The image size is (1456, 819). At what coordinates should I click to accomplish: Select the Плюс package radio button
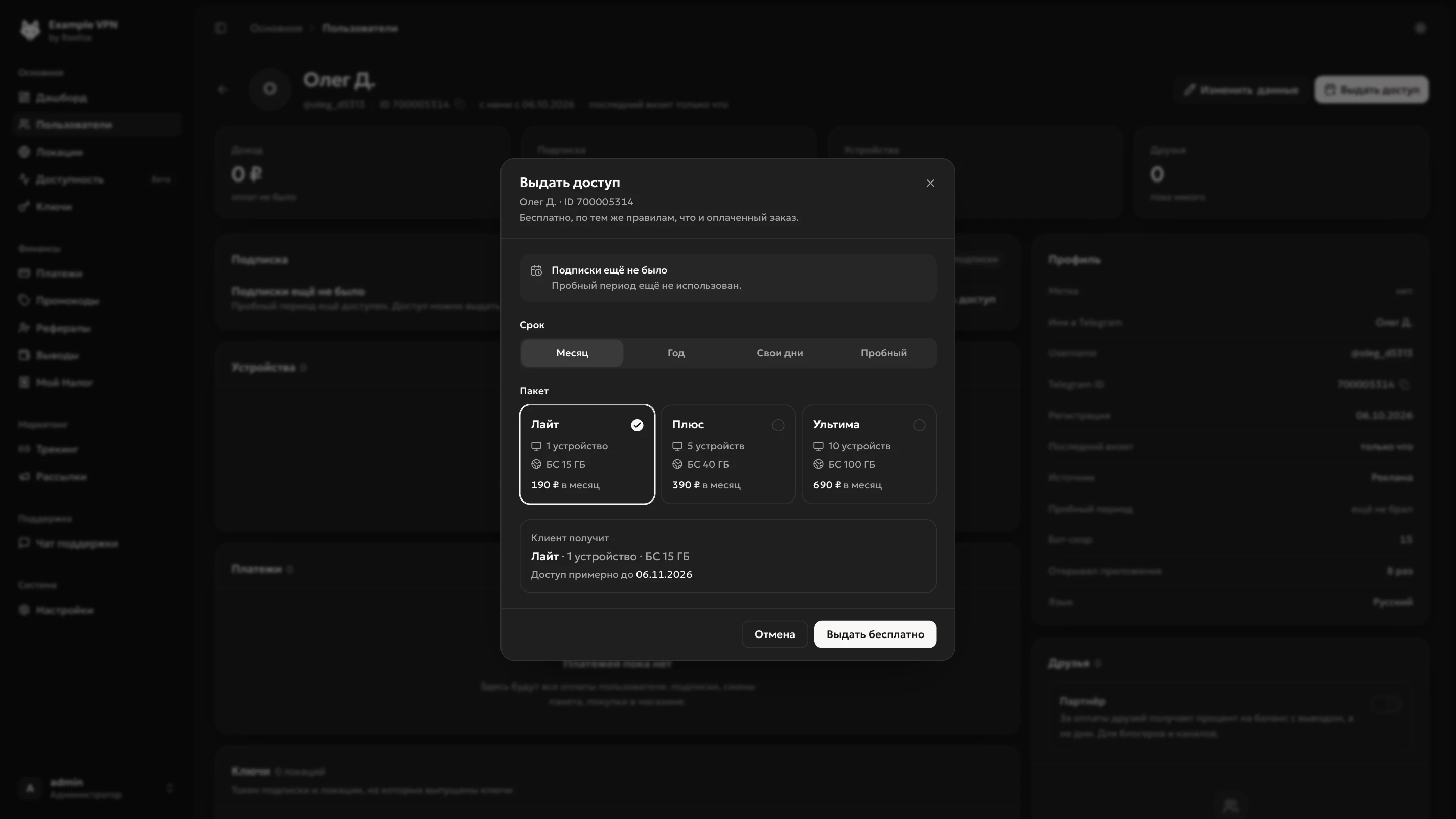click(778, 425)
